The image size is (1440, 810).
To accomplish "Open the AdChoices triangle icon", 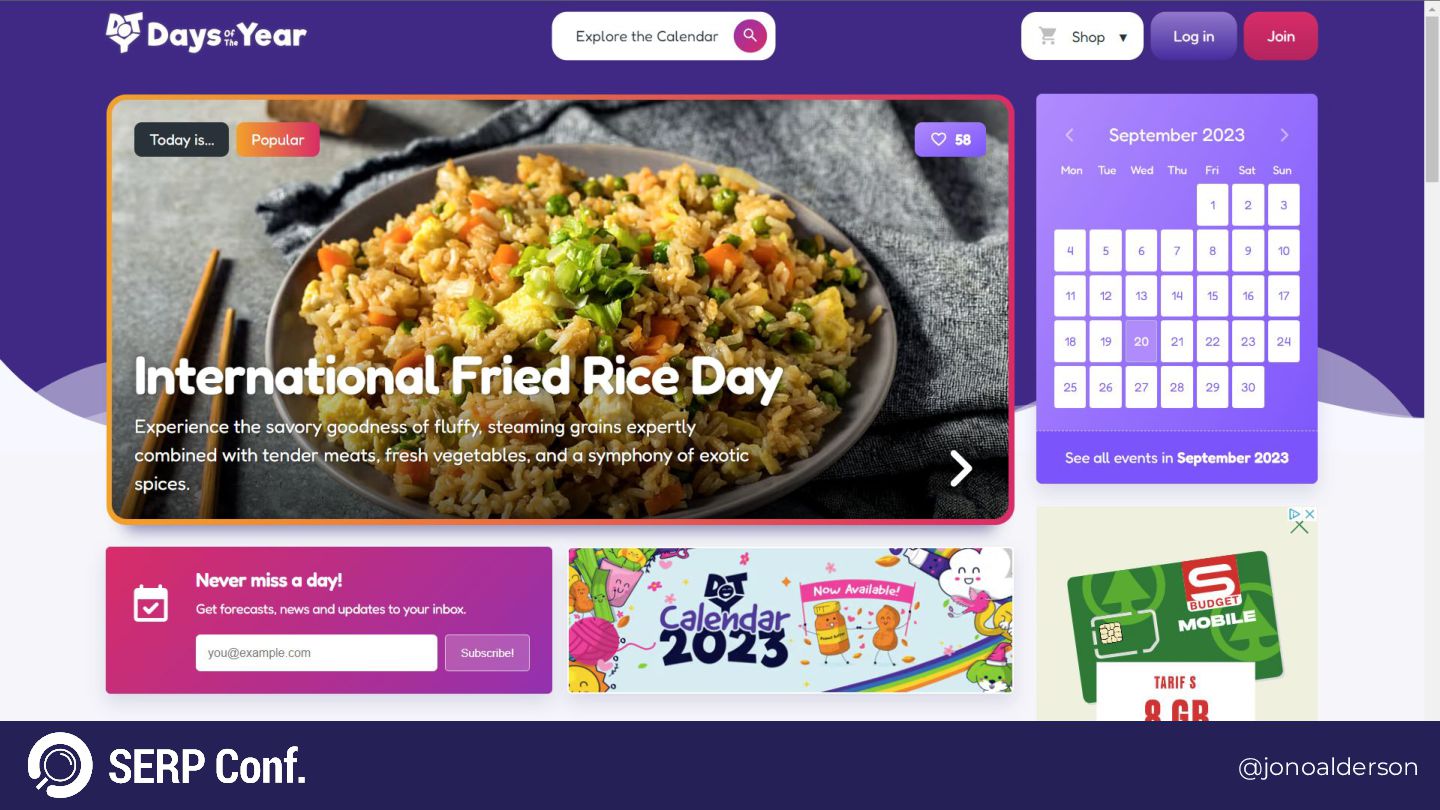I will [x=1295, y=514].
